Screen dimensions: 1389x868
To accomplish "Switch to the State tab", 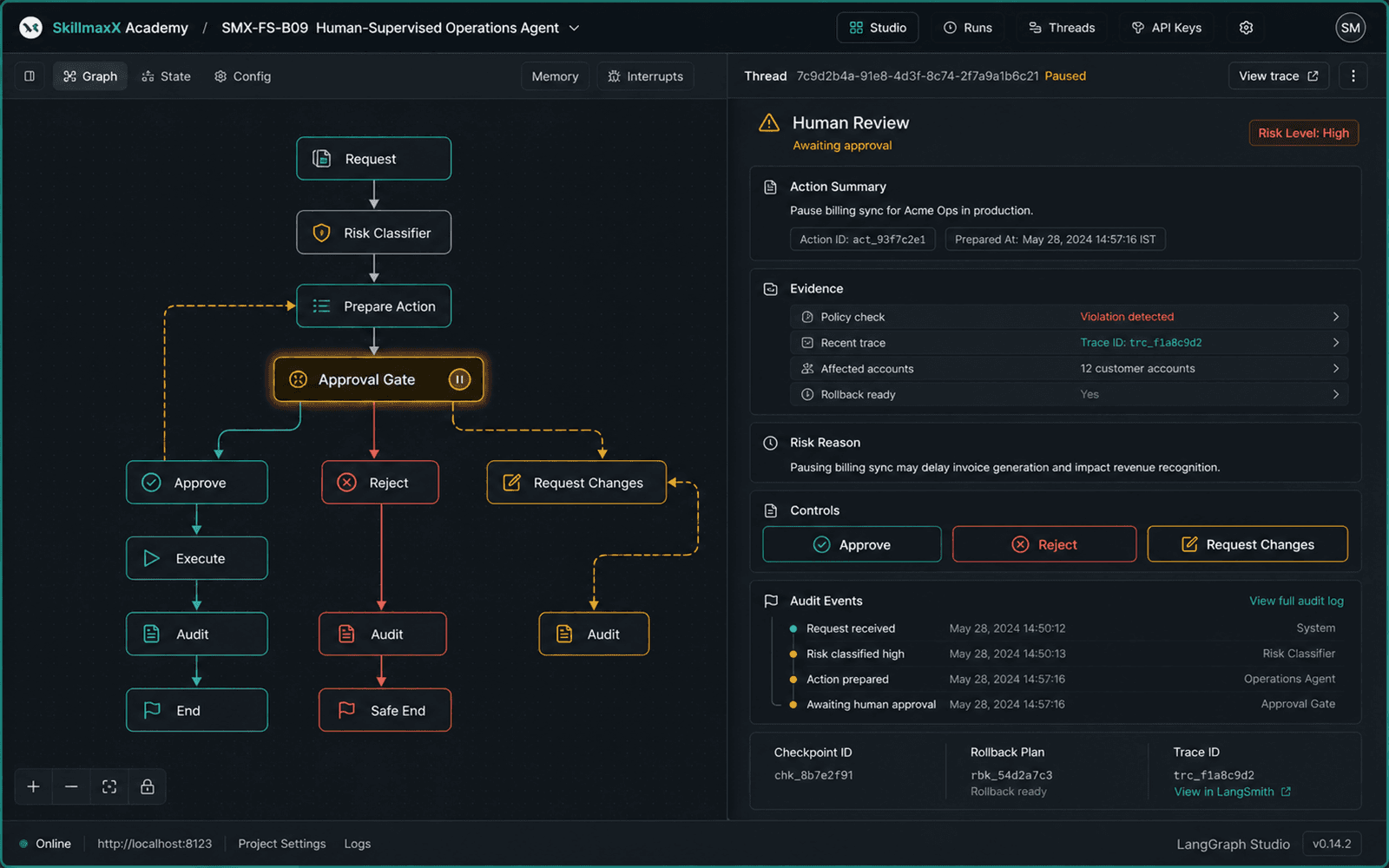I will (166, 76).
